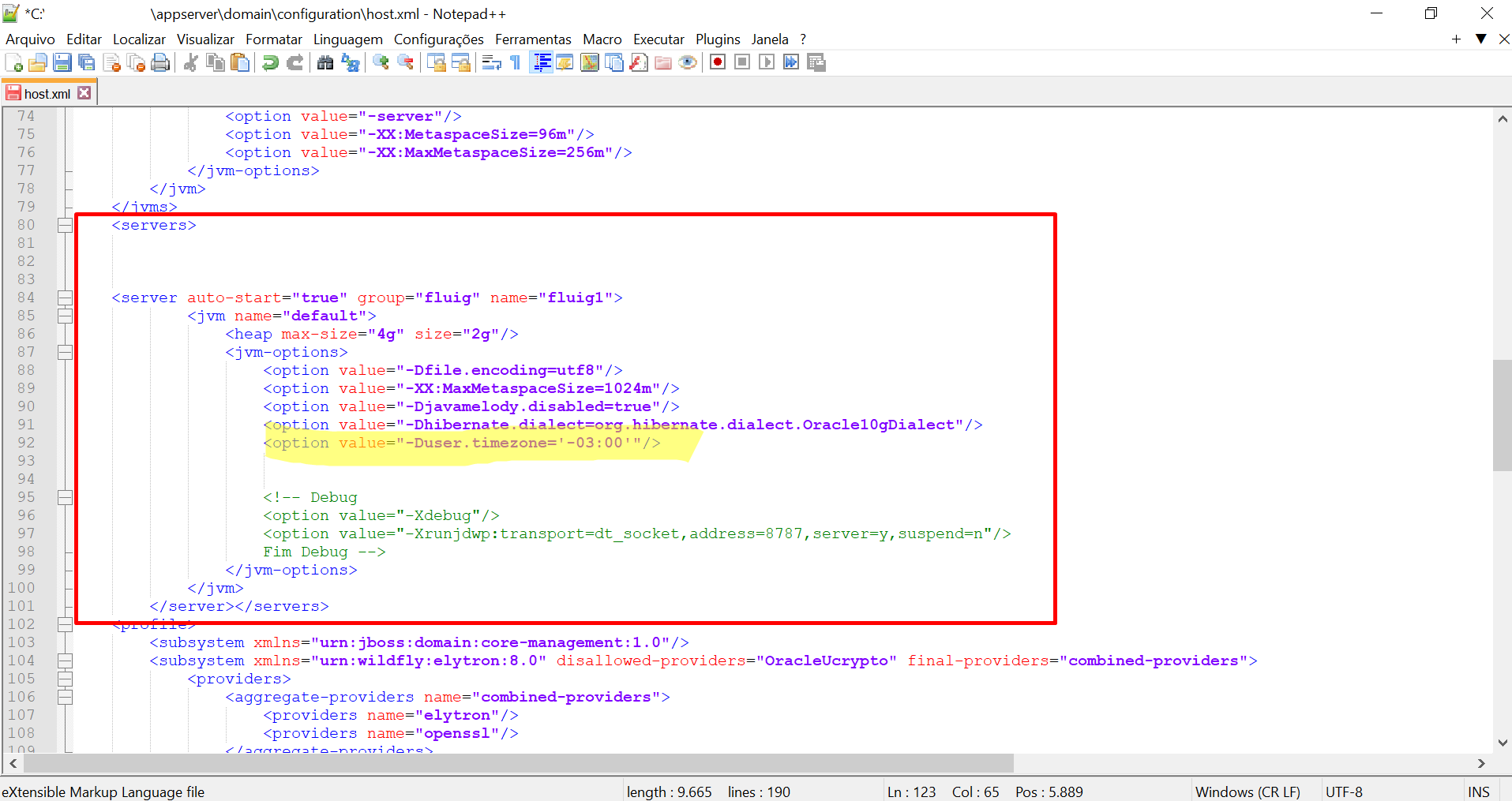Open the ? help menu
Image resolution: width=1512 pixels, height=801 pixels.
pyautogui.click(x=803, y=39)
